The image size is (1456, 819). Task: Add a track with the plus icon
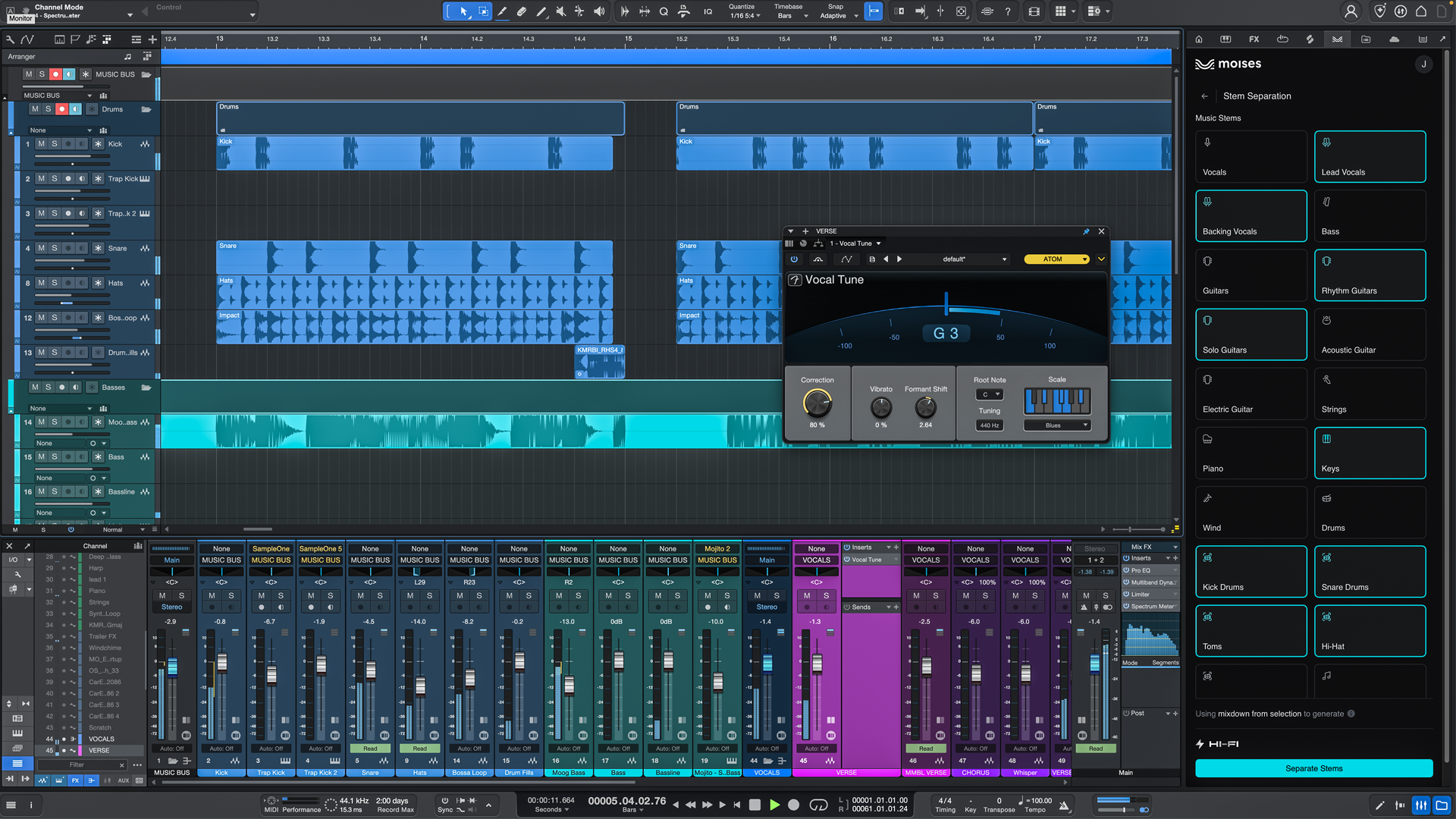(152, 39)
